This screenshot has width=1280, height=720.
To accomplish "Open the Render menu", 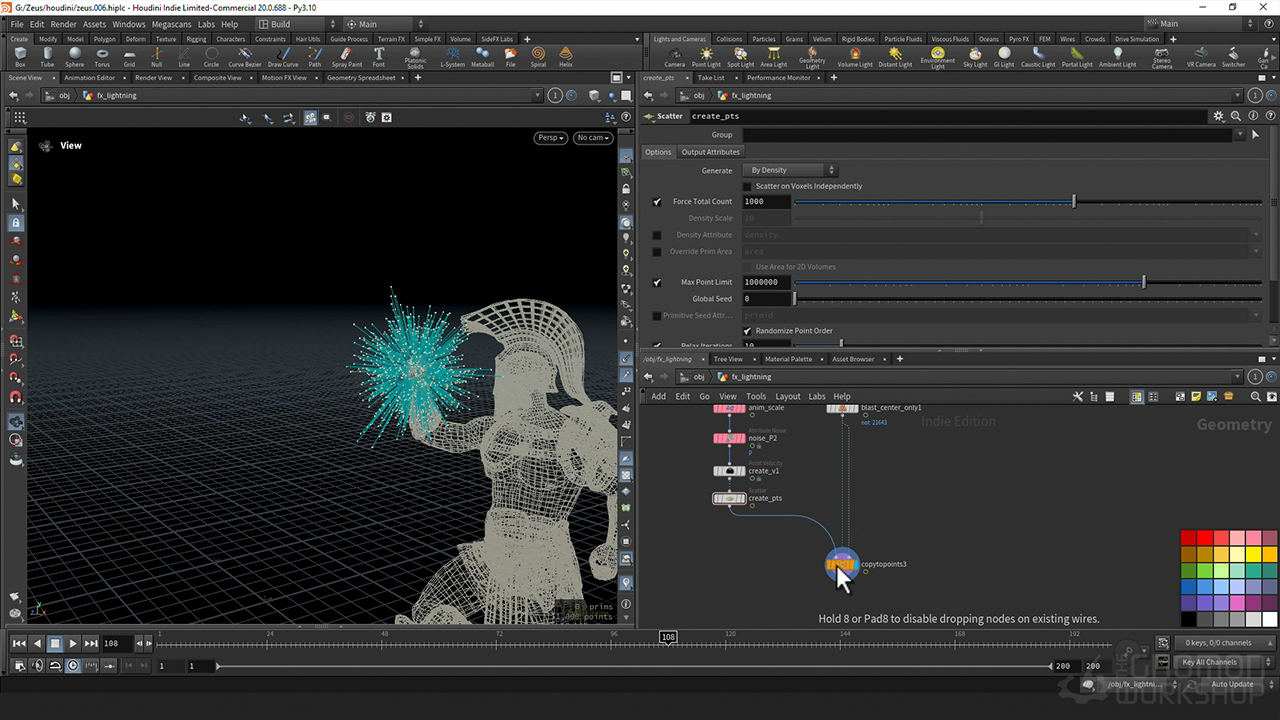I will pos(63,24).
